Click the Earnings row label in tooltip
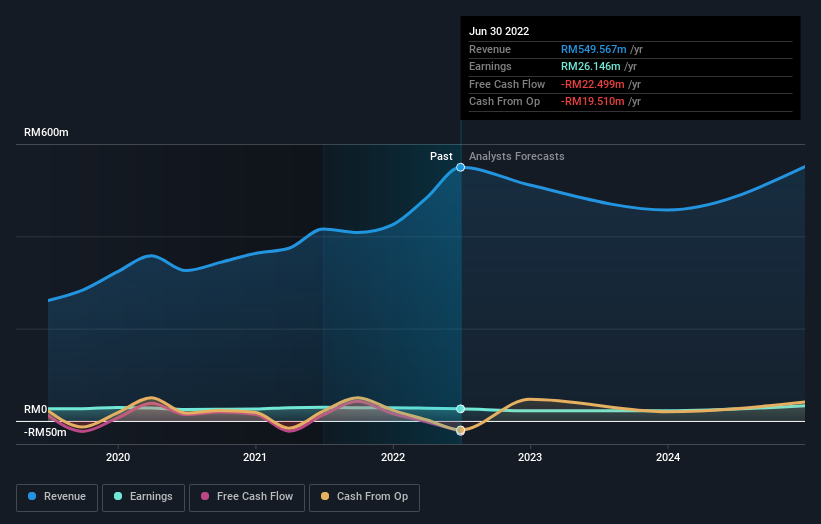This screenshot has height=524, width=821. (x=490, y=66)
